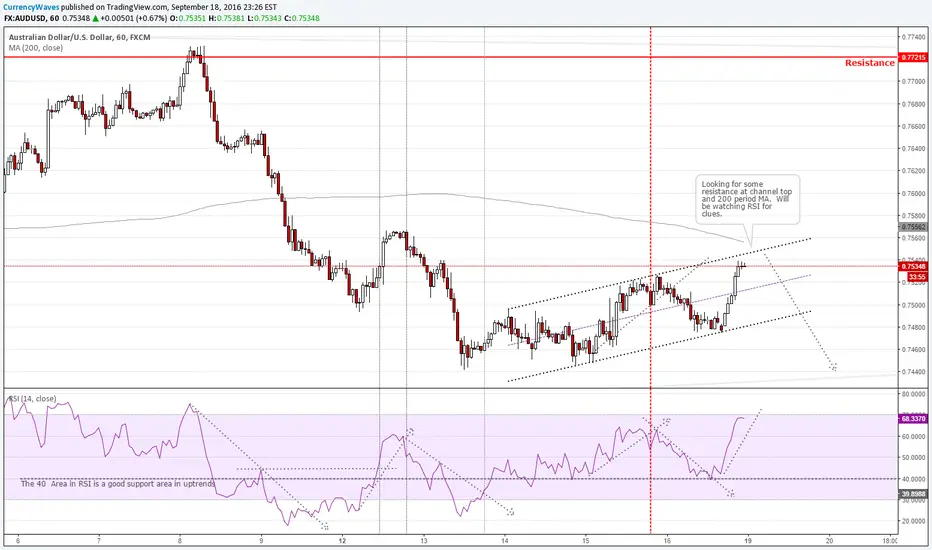Click the '40 Area in RSI' annotation text
This screenshot has height=550, width=932.
tap(118, 484)
